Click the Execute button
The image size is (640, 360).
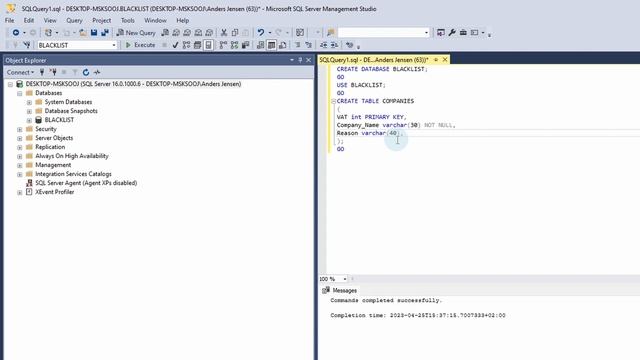[x=140, y=45]
